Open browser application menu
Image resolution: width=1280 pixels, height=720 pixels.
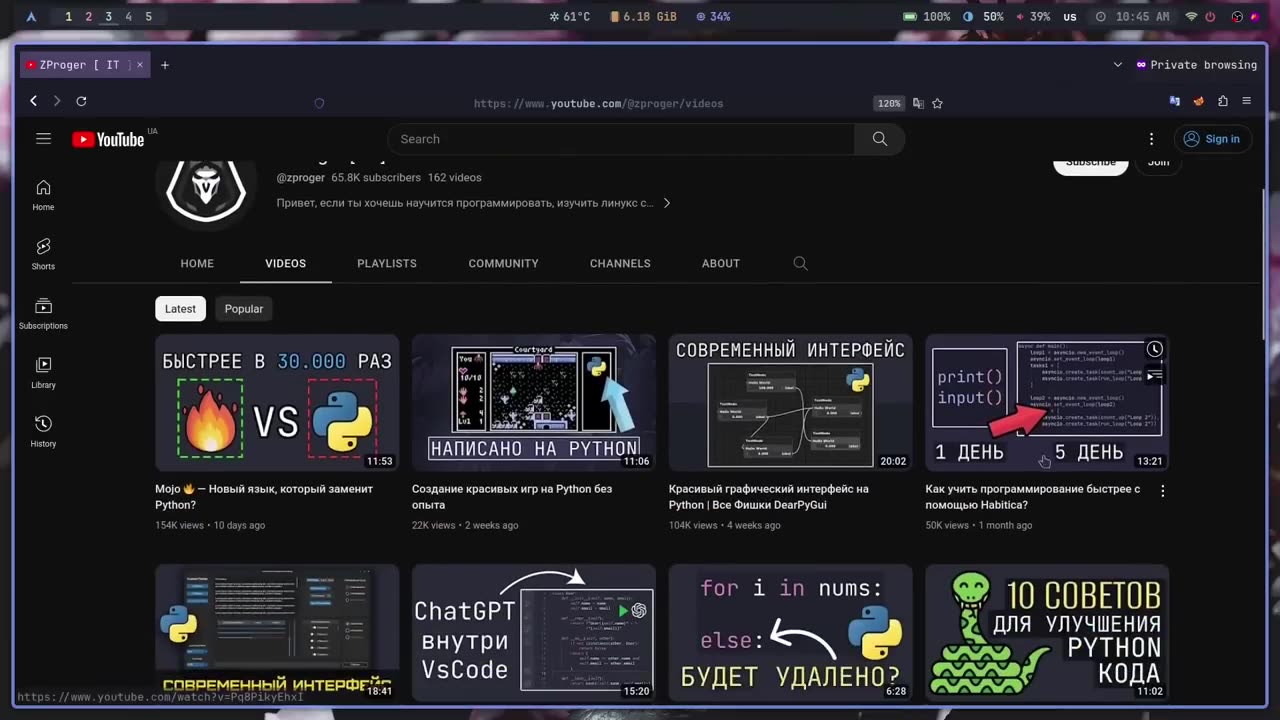(1246, 101)
